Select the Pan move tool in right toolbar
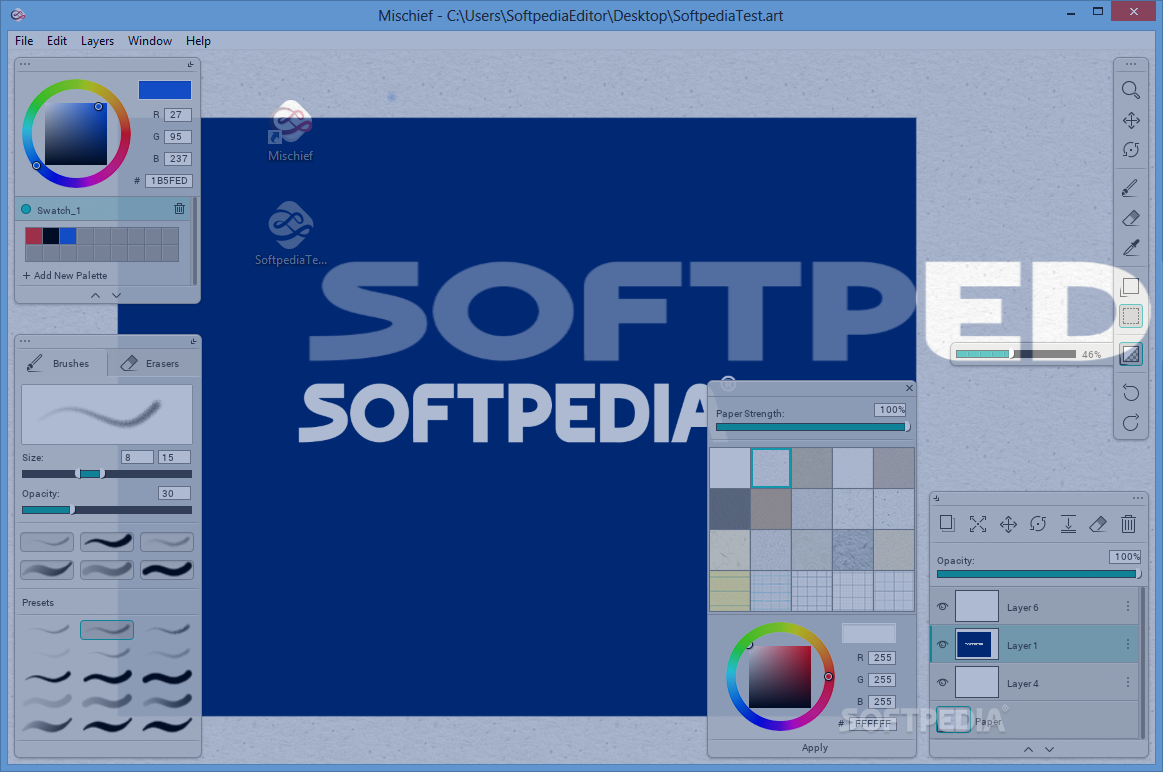1163x772 pixels. pos(1130,120)
